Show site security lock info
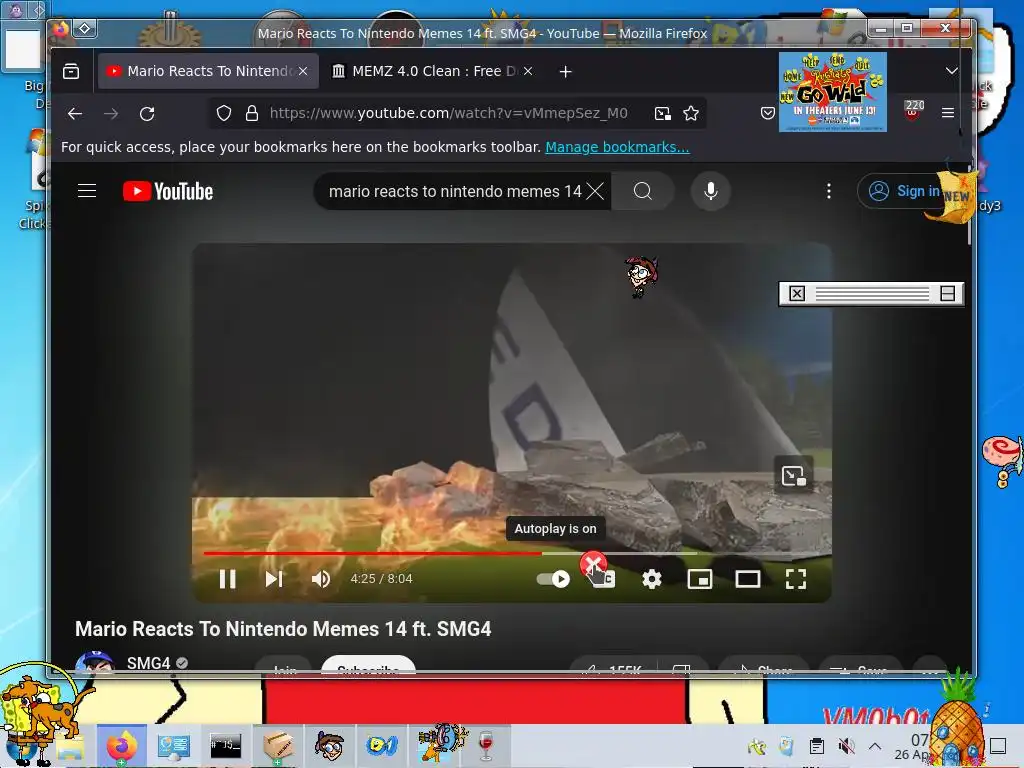The image size is (1024, 768). pyautogui.click(x=251, y=114)
